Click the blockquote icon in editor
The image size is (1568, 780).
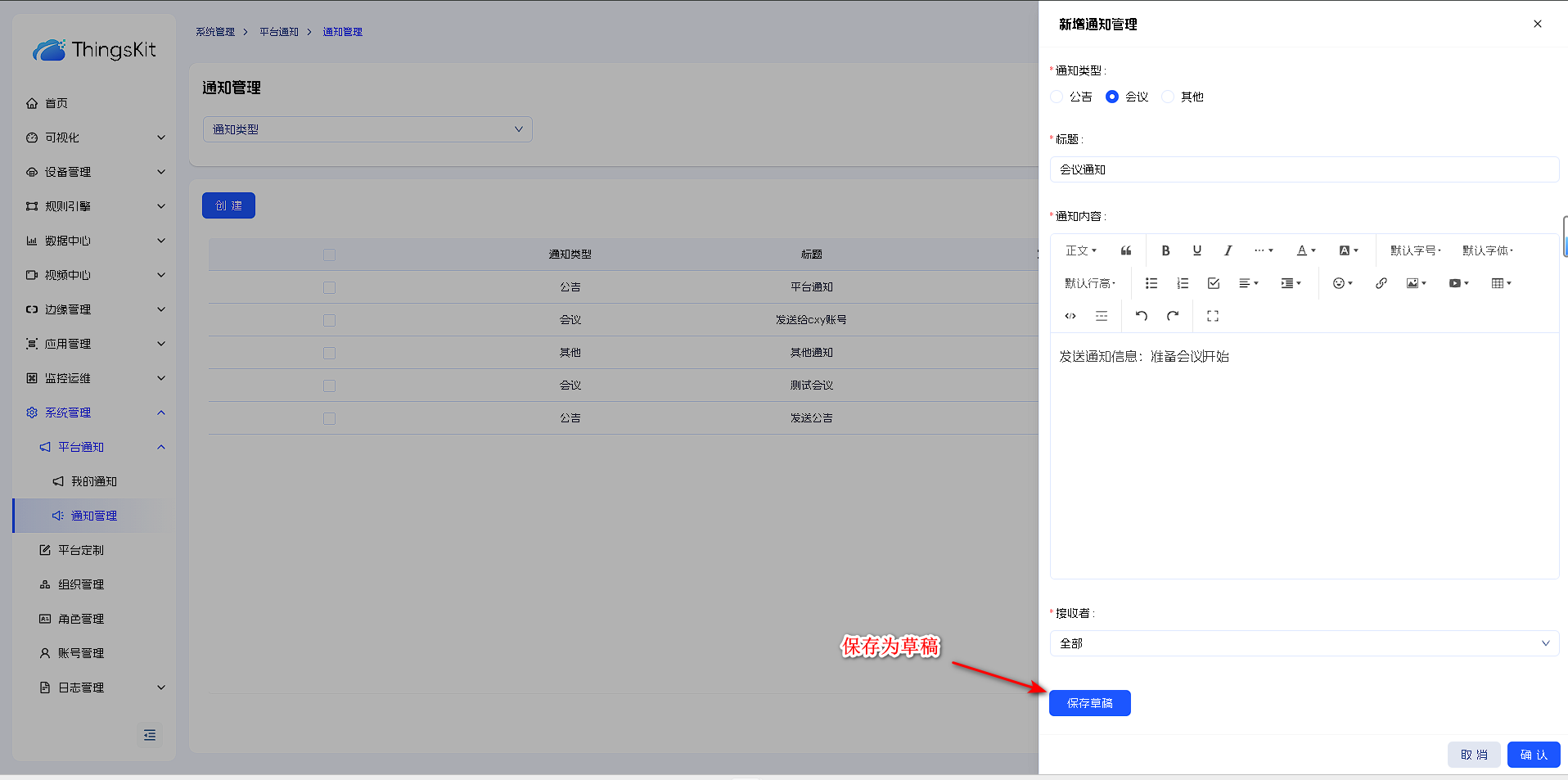click(x=1126, y=250)
